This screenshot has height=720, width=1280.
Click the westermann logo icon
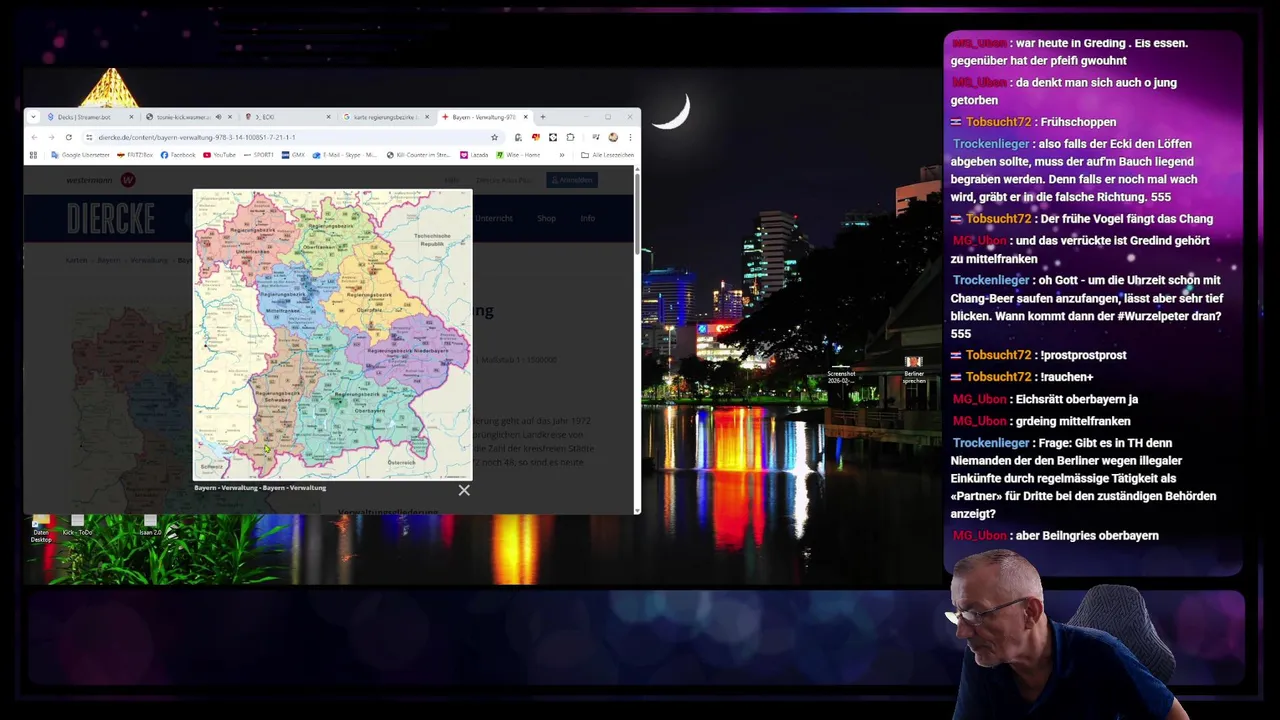tap(127, 180)
